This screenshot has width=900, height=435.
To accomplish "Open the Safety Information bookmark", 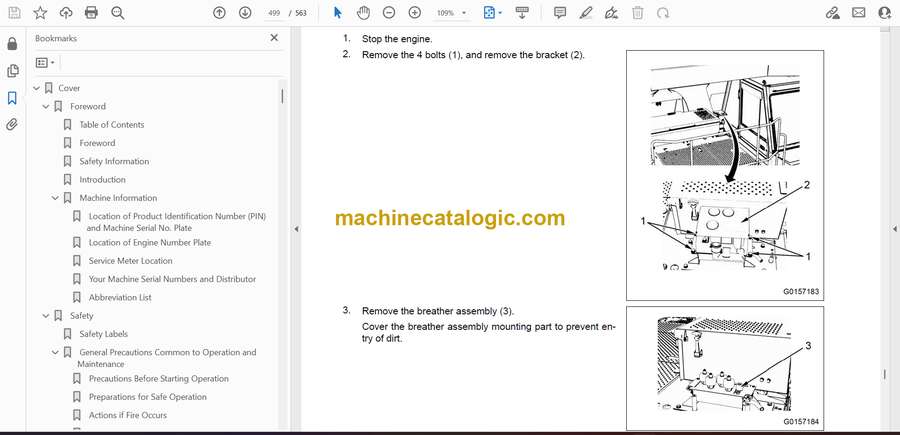I will point(114,161).
